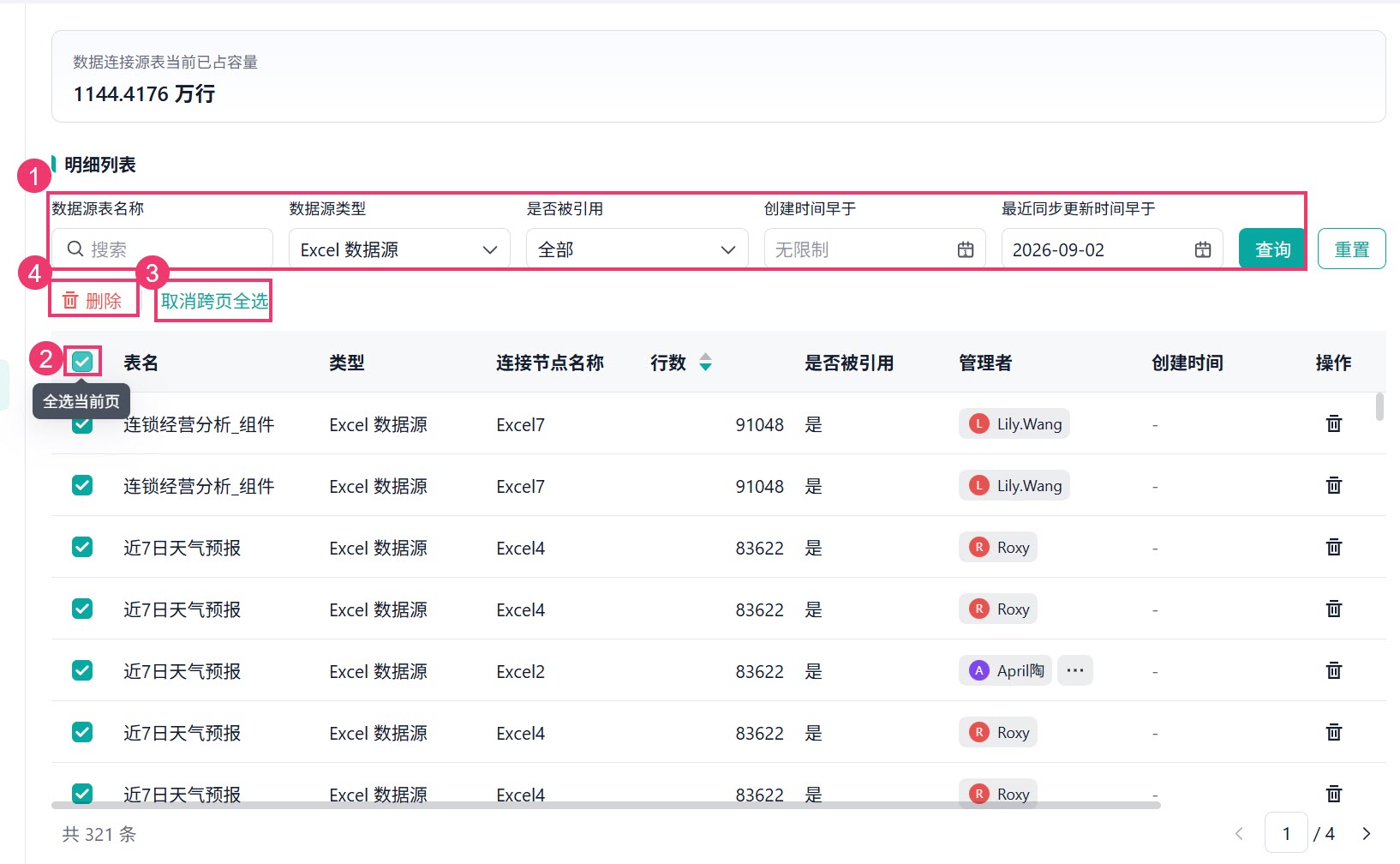
Task: Click the 1144.4176 万行 capacity value
Action: [x=144, y=93]
